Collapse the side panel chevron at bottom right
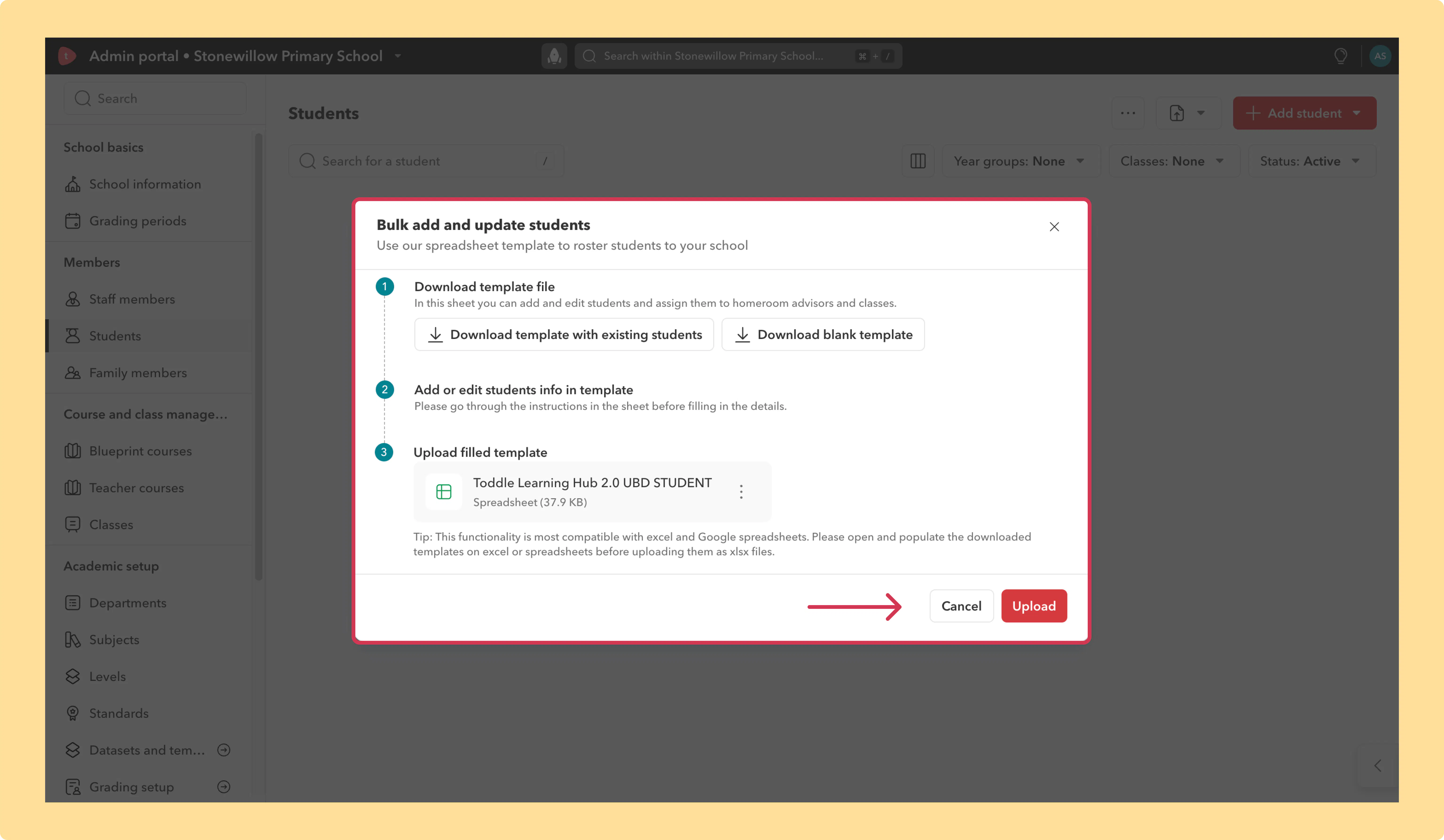 (x=1377, y=766)
